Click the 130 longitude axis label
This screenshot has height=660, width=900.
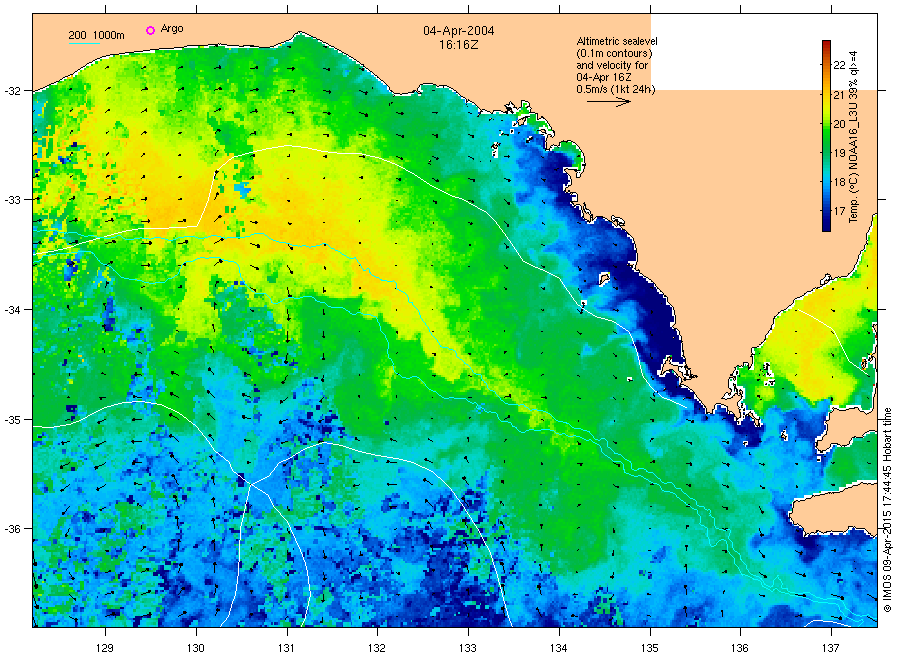[x=196, y=649]
